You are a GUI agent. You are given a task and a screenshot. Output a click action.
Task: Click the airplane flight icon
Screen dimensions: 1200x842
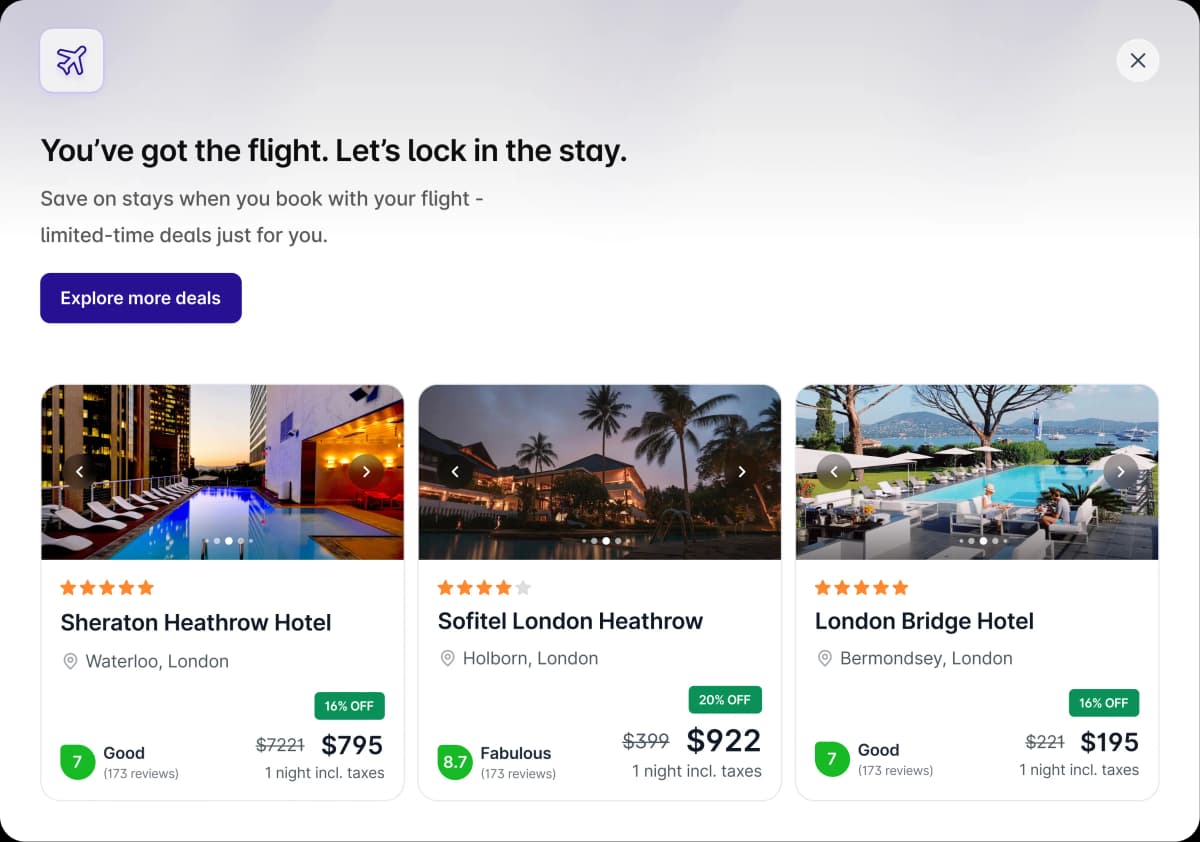click(71, 61)
